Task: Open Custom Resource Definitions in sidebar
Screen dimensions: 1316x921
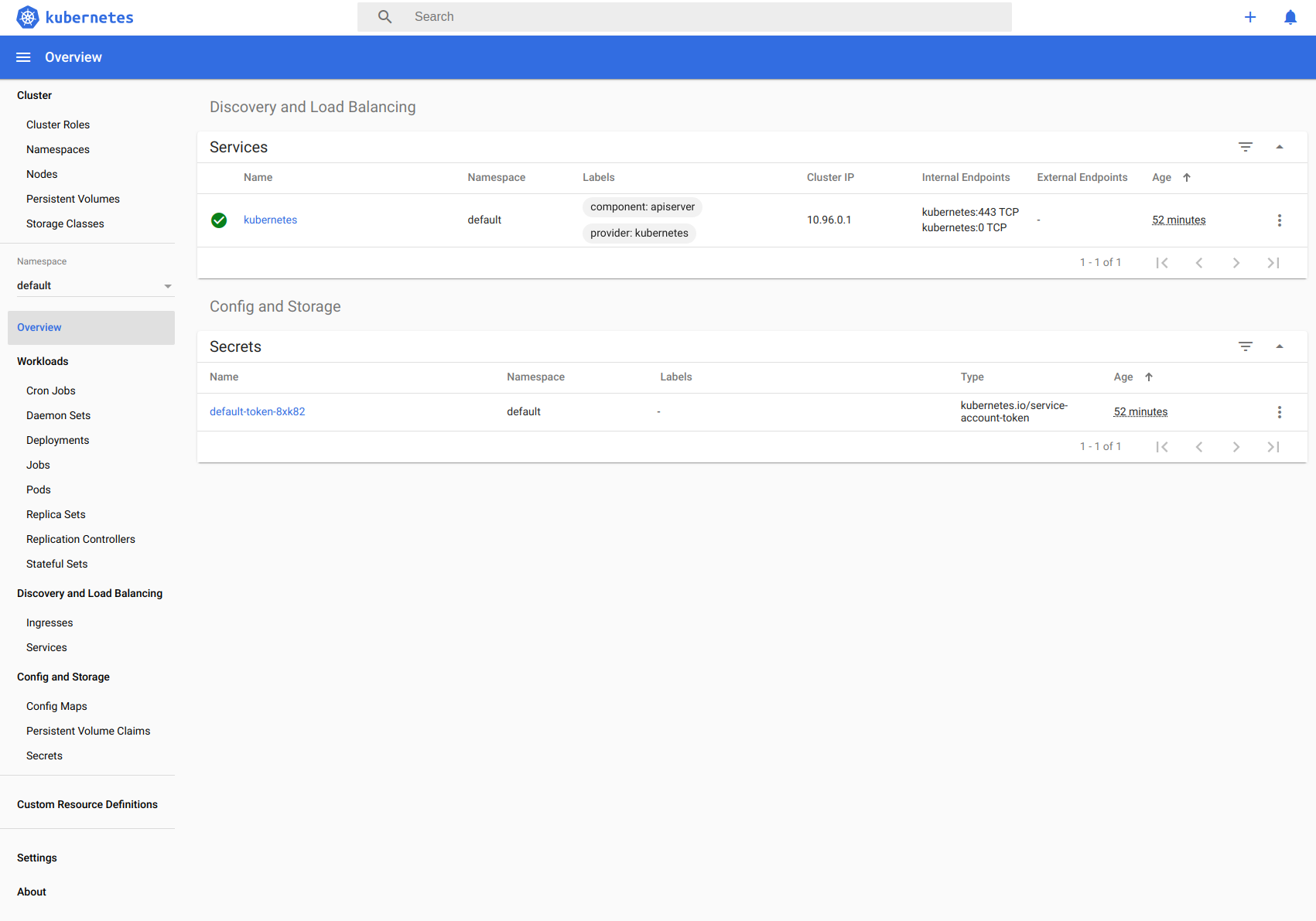Action: tap(87, 804)
